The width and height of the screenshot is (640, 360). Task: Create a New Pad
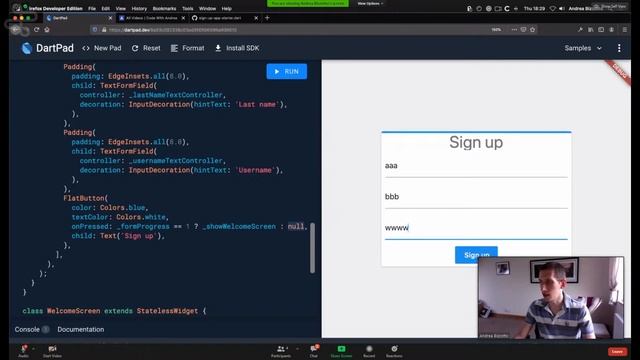click(102, 48)
